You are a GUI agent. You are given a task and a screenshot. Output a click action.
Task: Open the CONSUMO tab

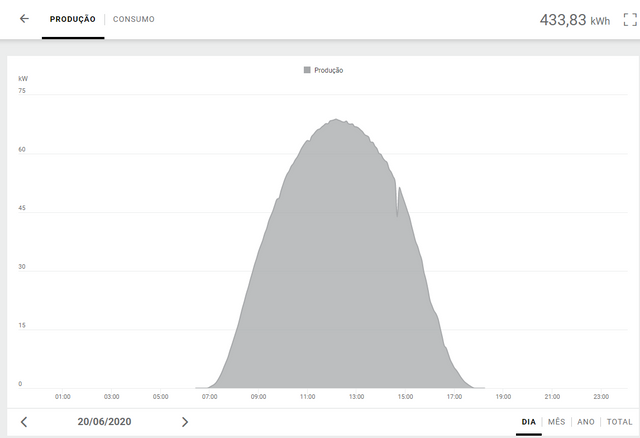[x=134, y=19]
